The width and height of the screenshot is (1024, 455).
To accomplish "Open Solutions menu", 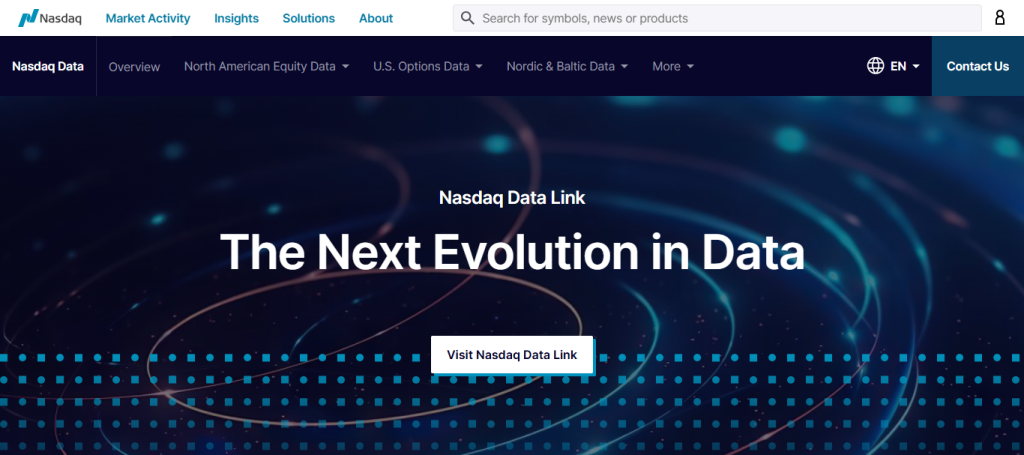I will 309,18.
